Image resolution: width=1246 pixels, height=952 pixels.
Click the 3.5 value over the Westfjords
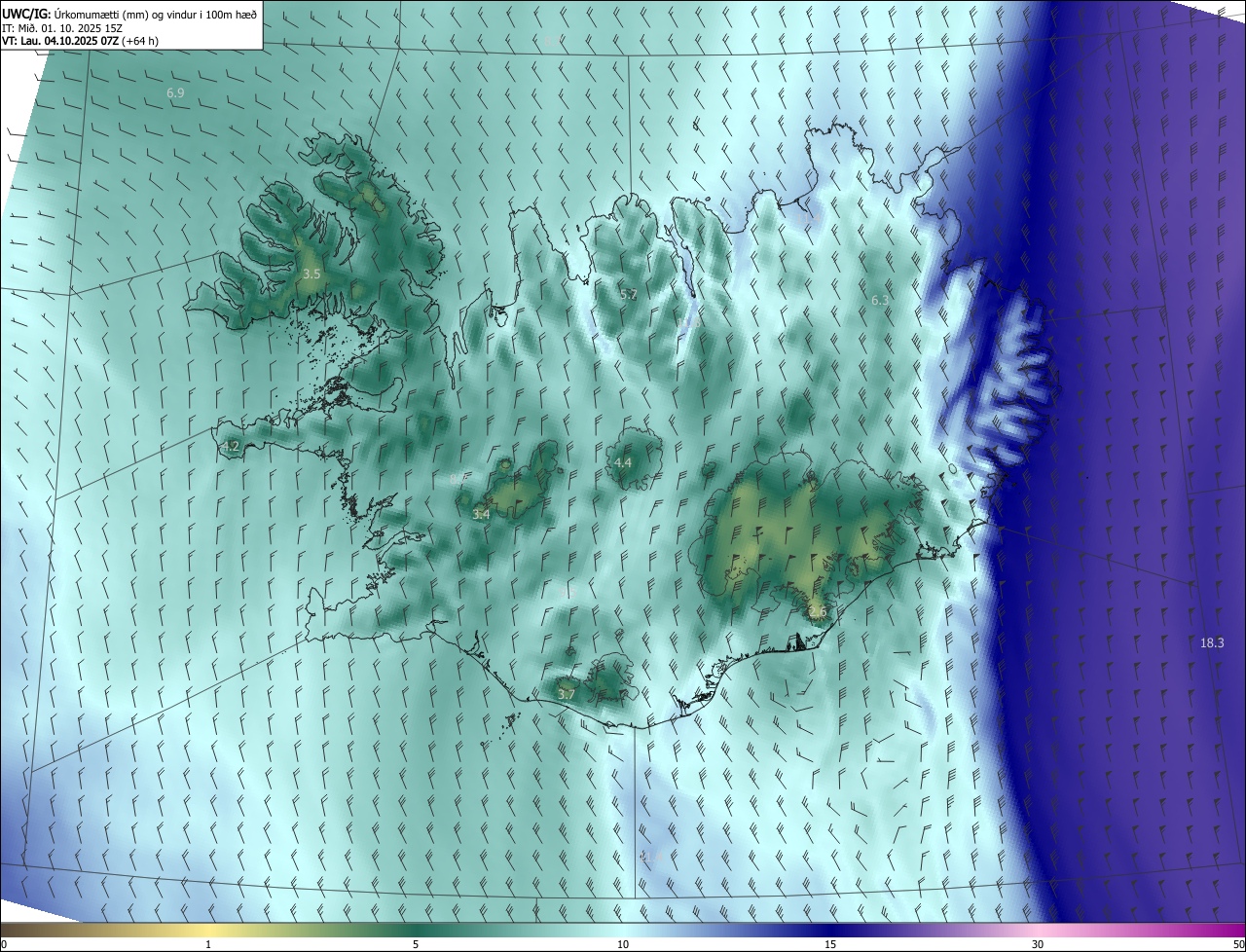point(311,275)
